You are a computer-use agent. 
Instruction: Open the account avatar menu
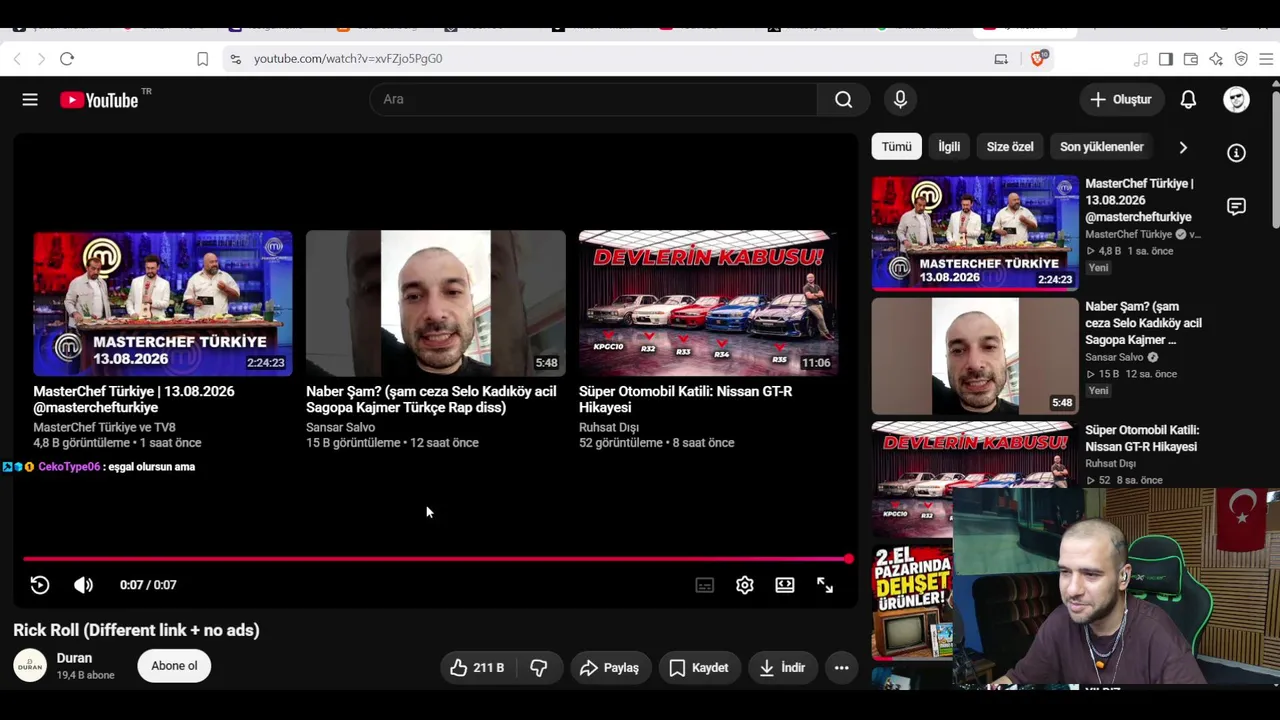click(x=1236, y=99)
